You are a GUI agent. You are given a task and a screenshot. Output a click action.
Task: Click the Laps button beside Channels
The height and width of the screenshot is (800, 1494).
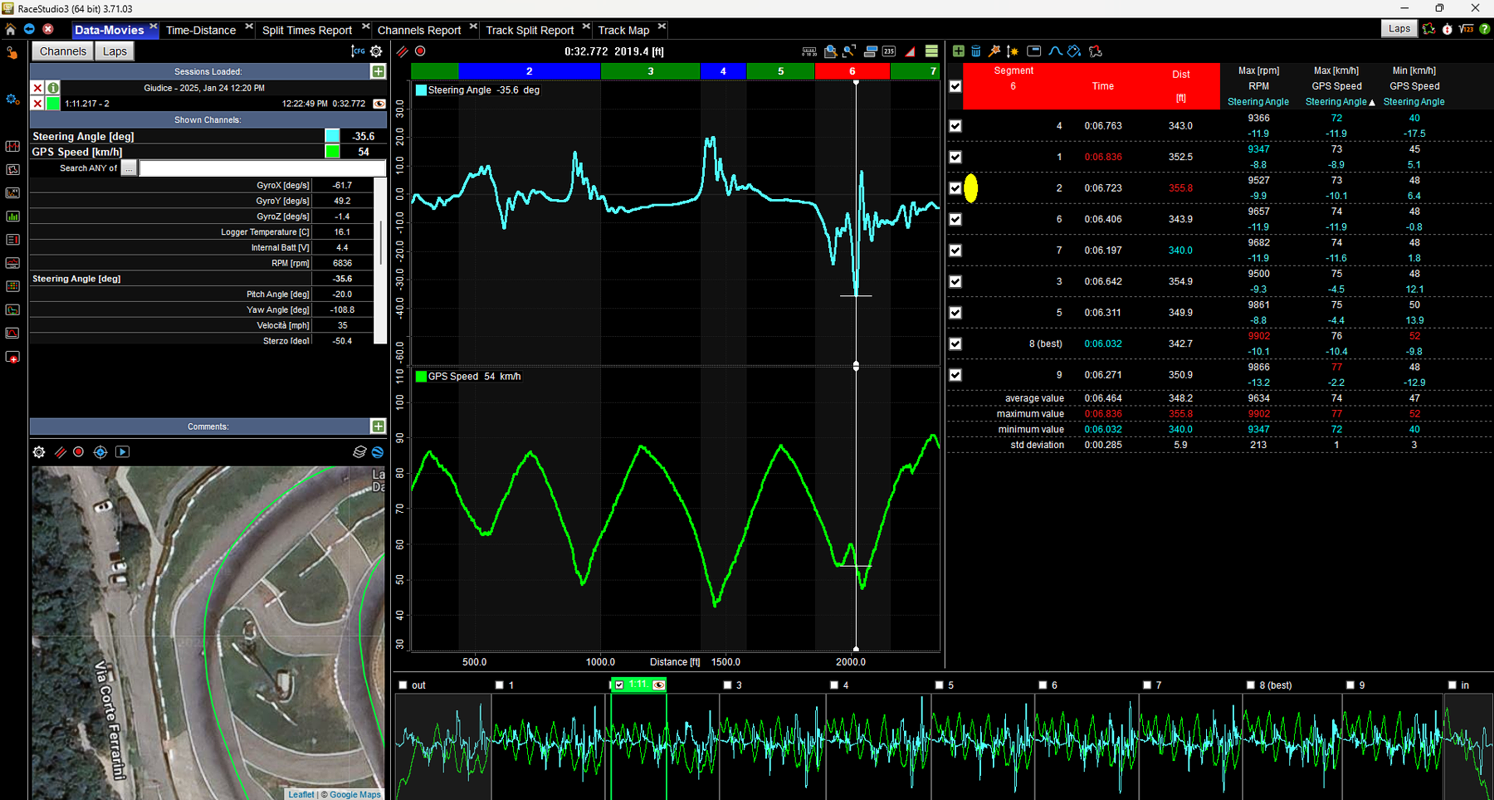pyautogui.click(x=115, y=51)
